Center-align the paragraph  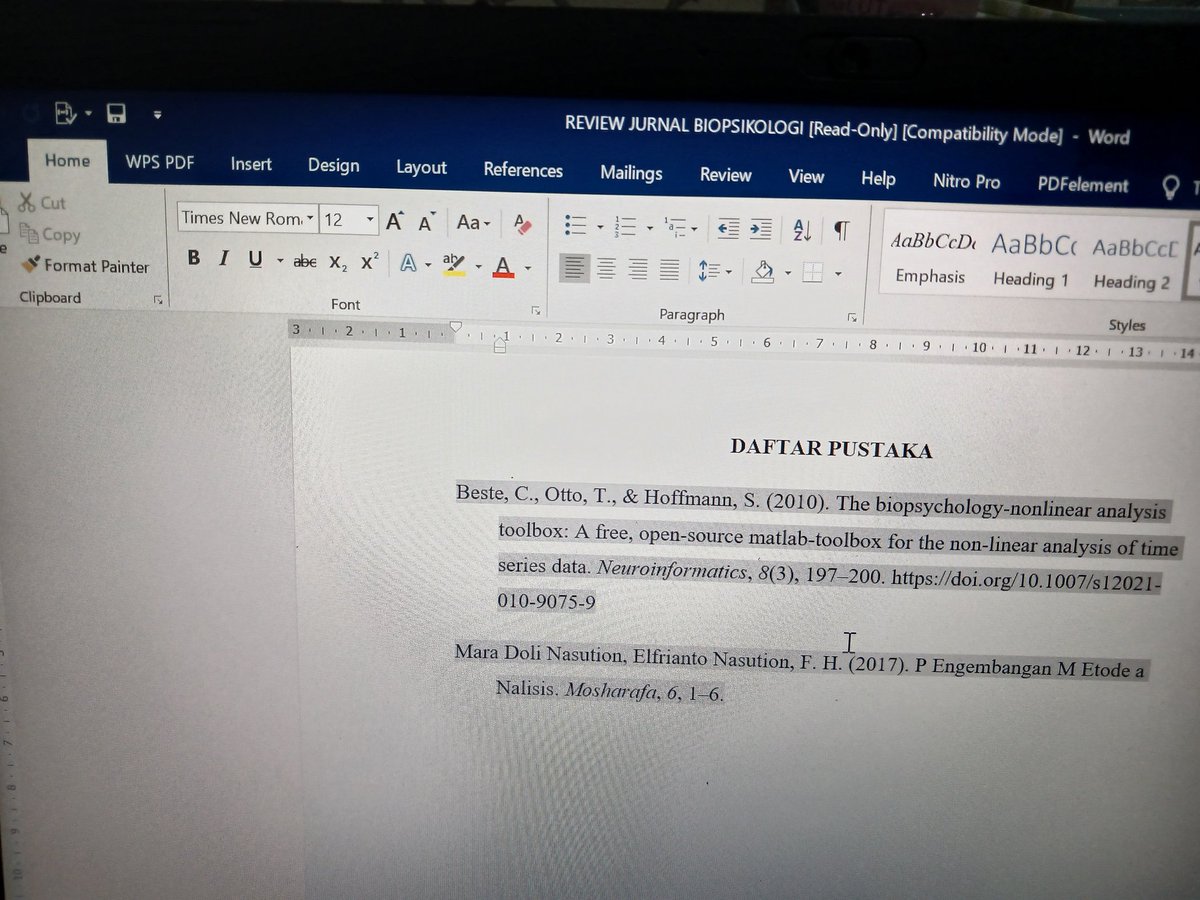coord(606,268)
